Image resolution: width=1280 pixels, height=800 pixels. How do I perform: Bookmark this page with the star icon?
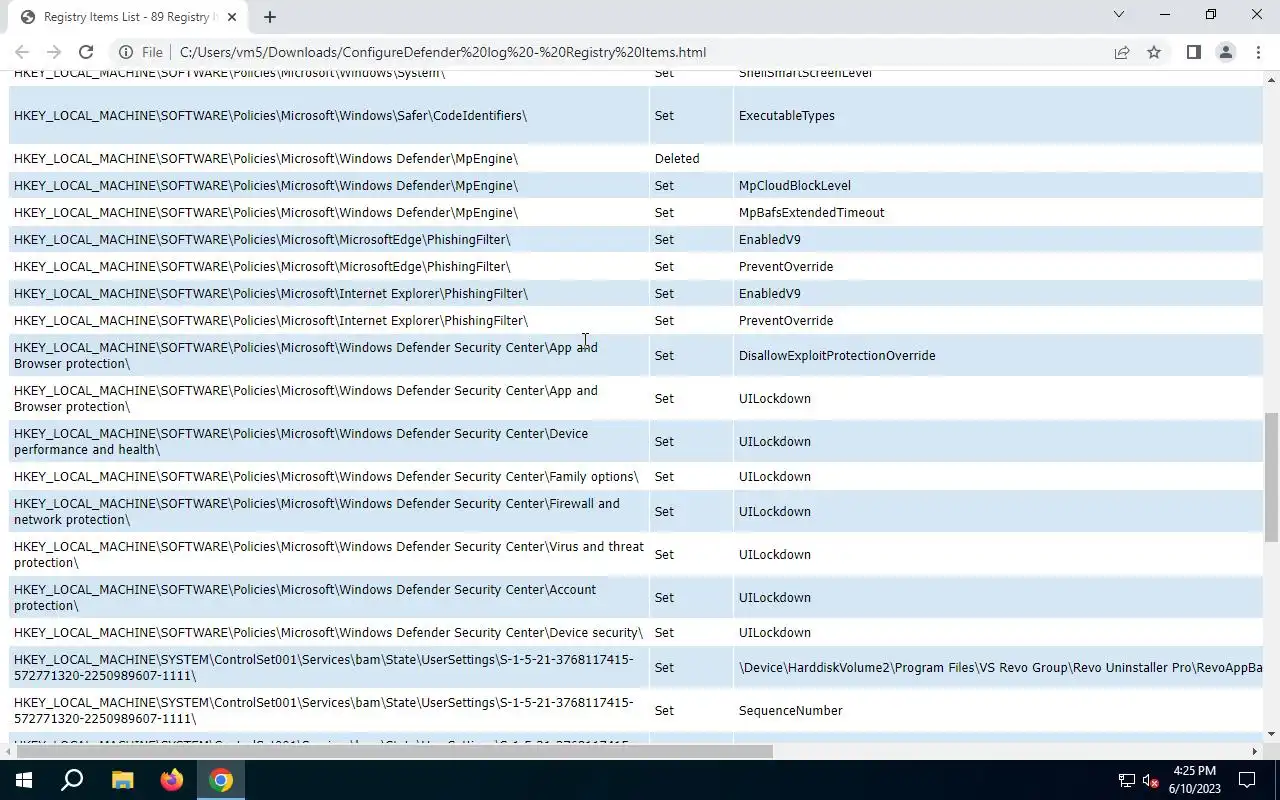pos(1154,52)
